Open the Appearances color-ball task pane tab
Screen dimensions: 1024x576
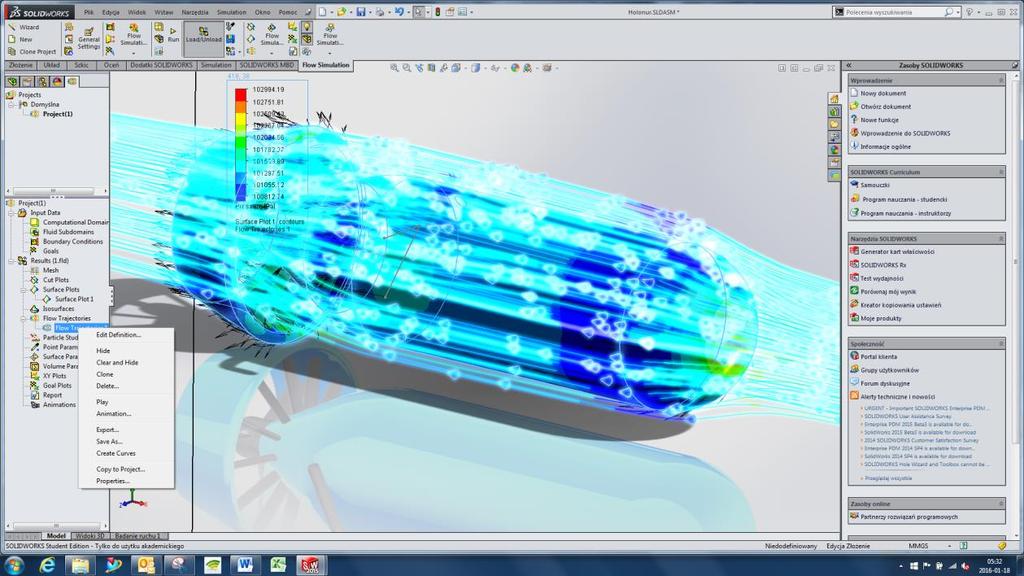click(x=834, y=150)
